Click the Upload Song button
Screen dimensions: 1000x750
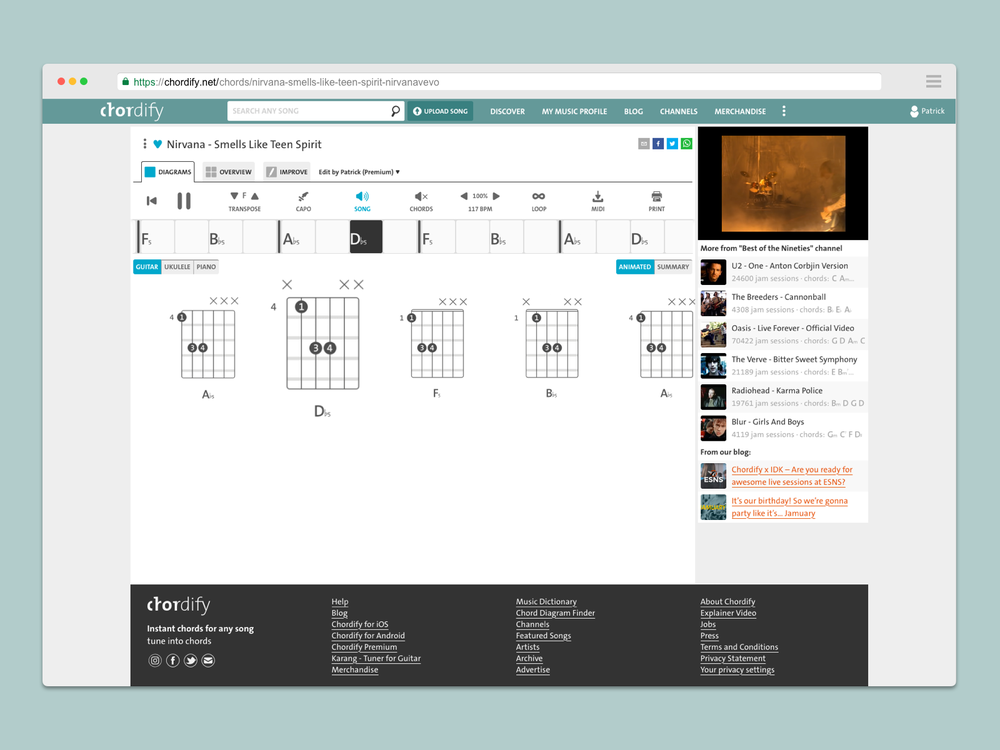pyautogui.click(x=440, y=111)
